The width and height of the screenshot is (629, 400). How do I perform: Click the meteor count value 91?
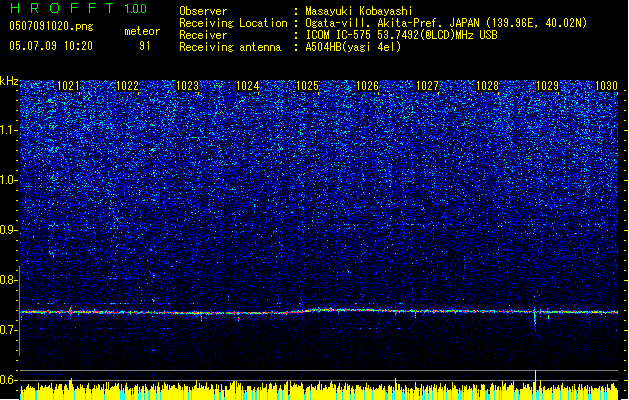pyautogui.click(x=145, y=46)
